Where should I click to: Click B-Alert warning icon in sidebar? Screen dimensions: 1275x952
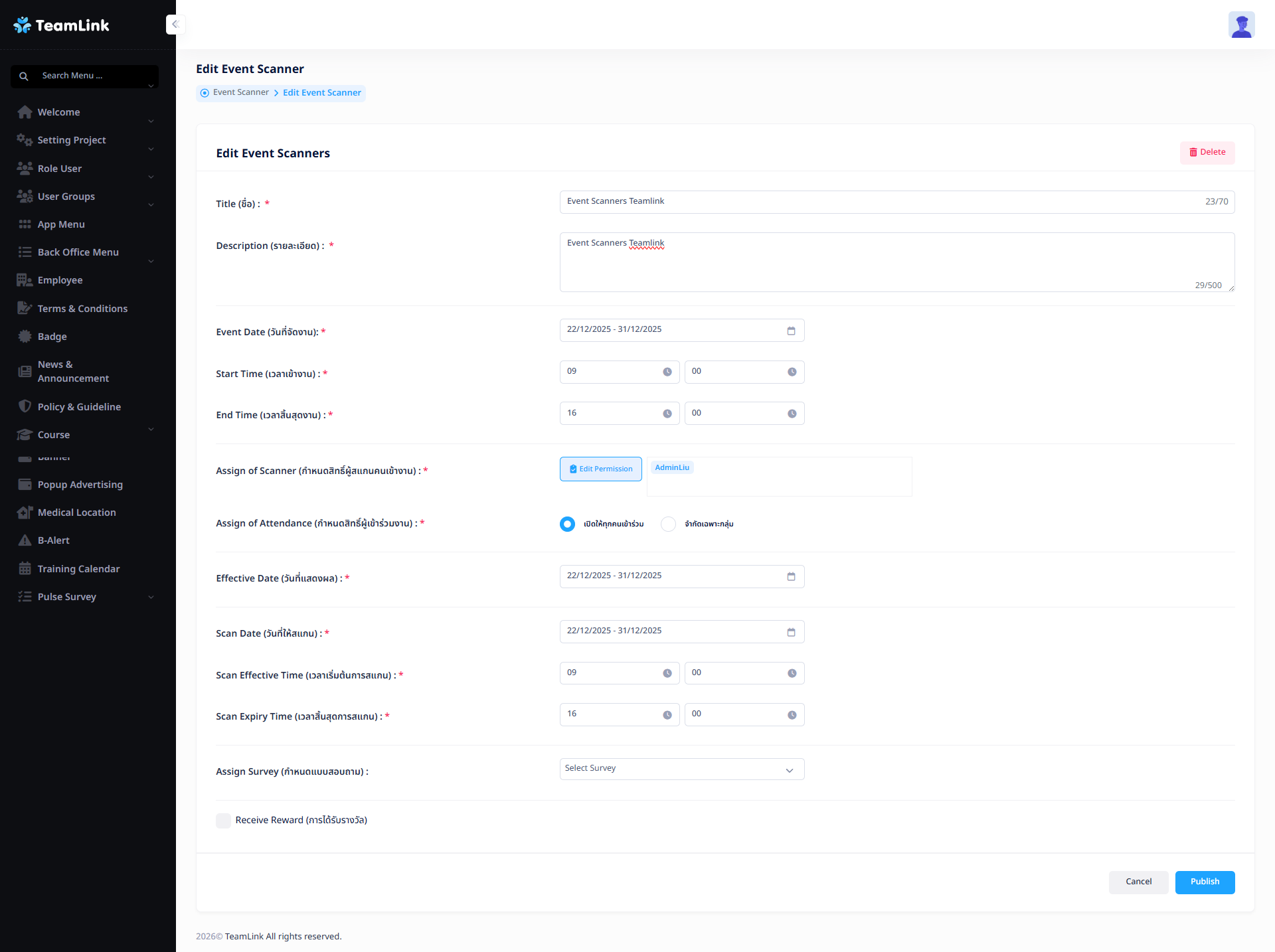[x=25, y=540]
